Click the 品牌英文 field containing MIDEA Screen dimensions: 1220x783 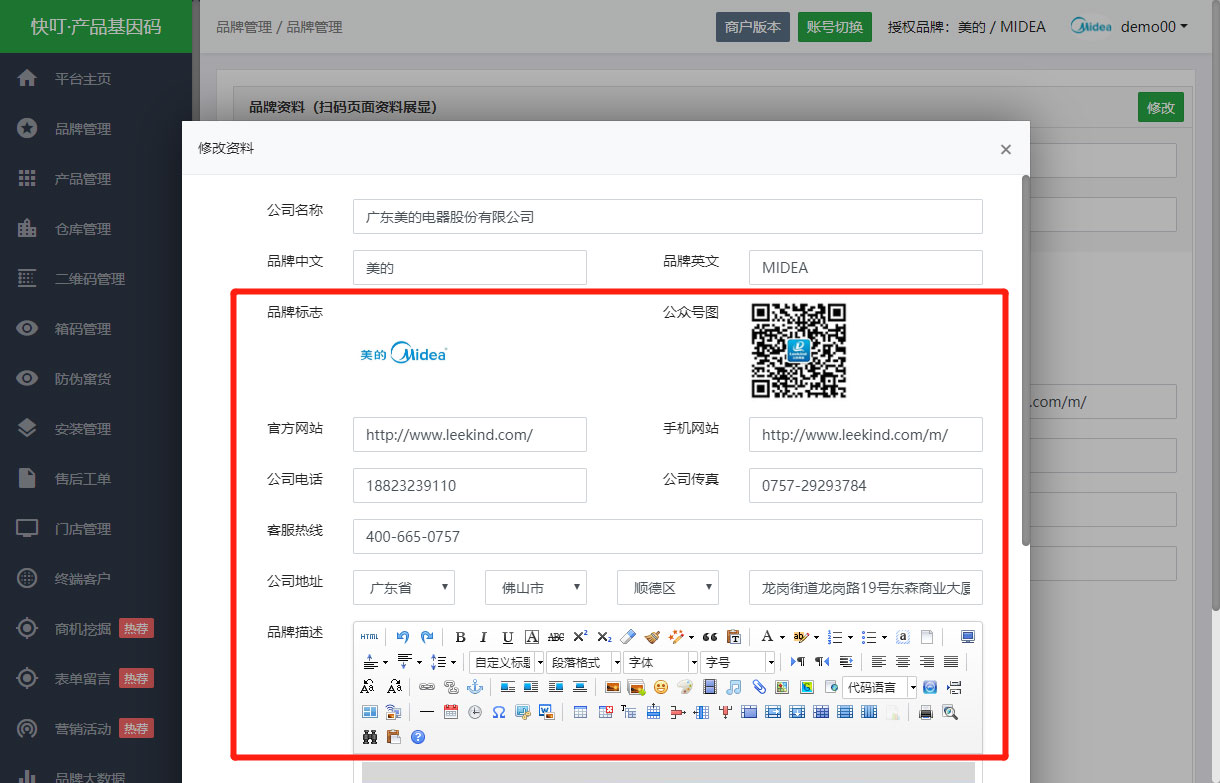pos(866,268)
